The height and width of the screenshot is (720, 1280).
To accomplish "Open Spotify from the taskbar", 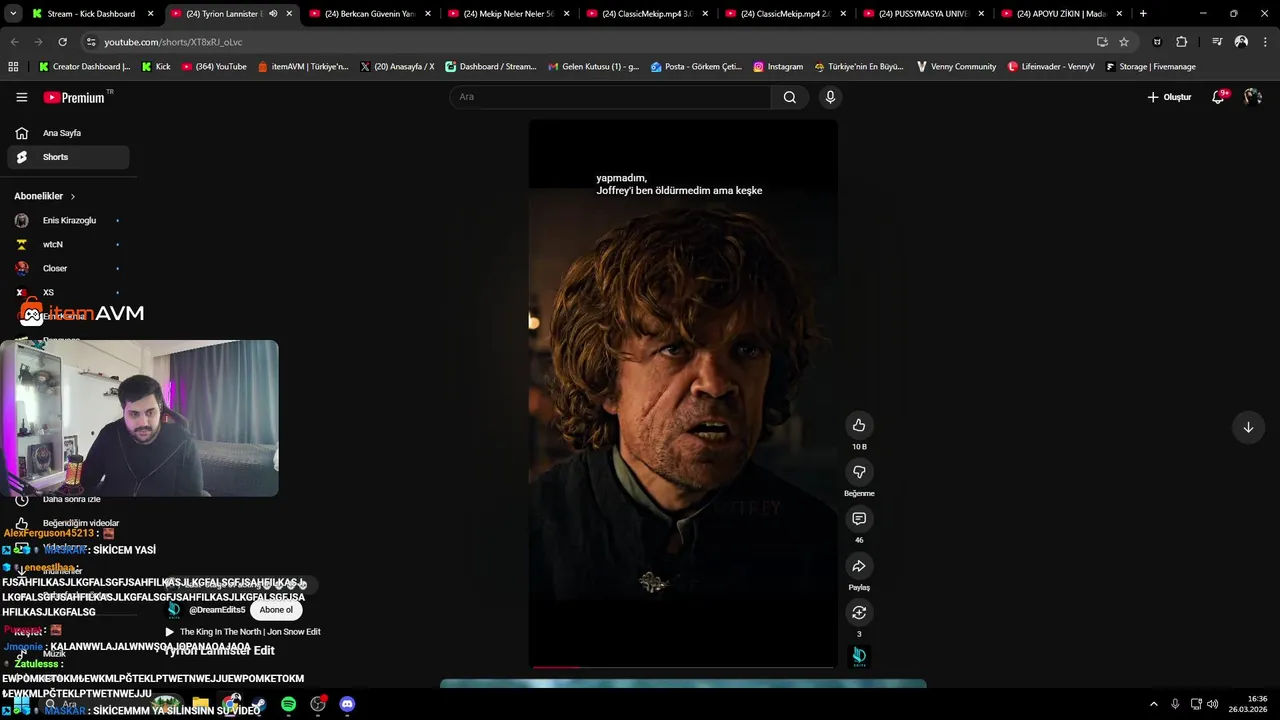I will (x=288, y=704).
